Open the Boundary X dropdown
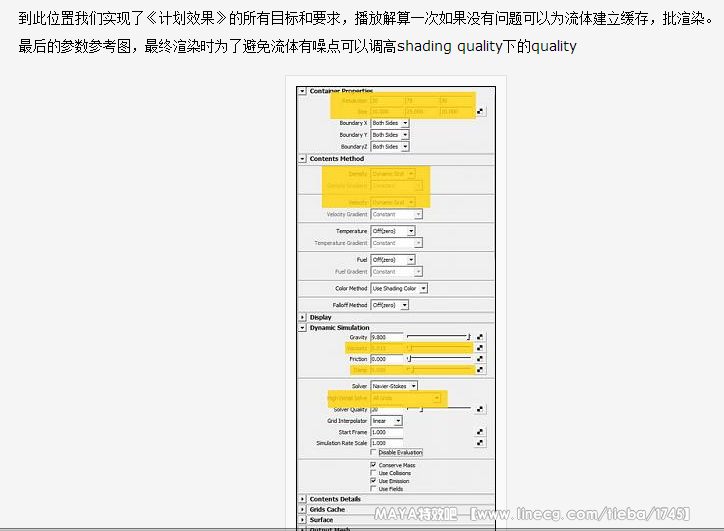The image size is (724, 531). point(389,123)
